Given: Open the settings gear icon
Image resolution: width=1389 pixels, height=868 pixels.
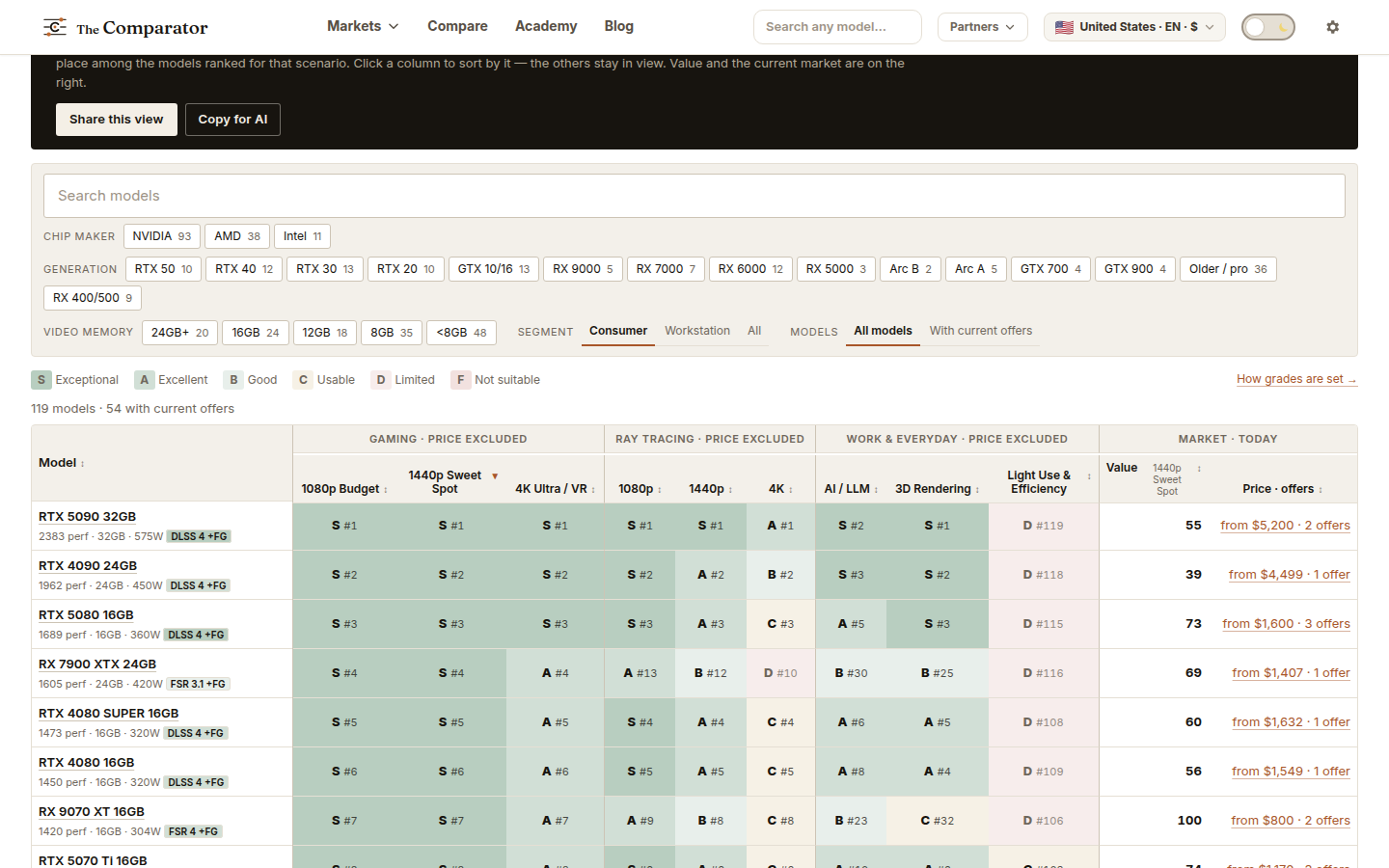Looking at the screenshot, I should [x=1333, y=27].
